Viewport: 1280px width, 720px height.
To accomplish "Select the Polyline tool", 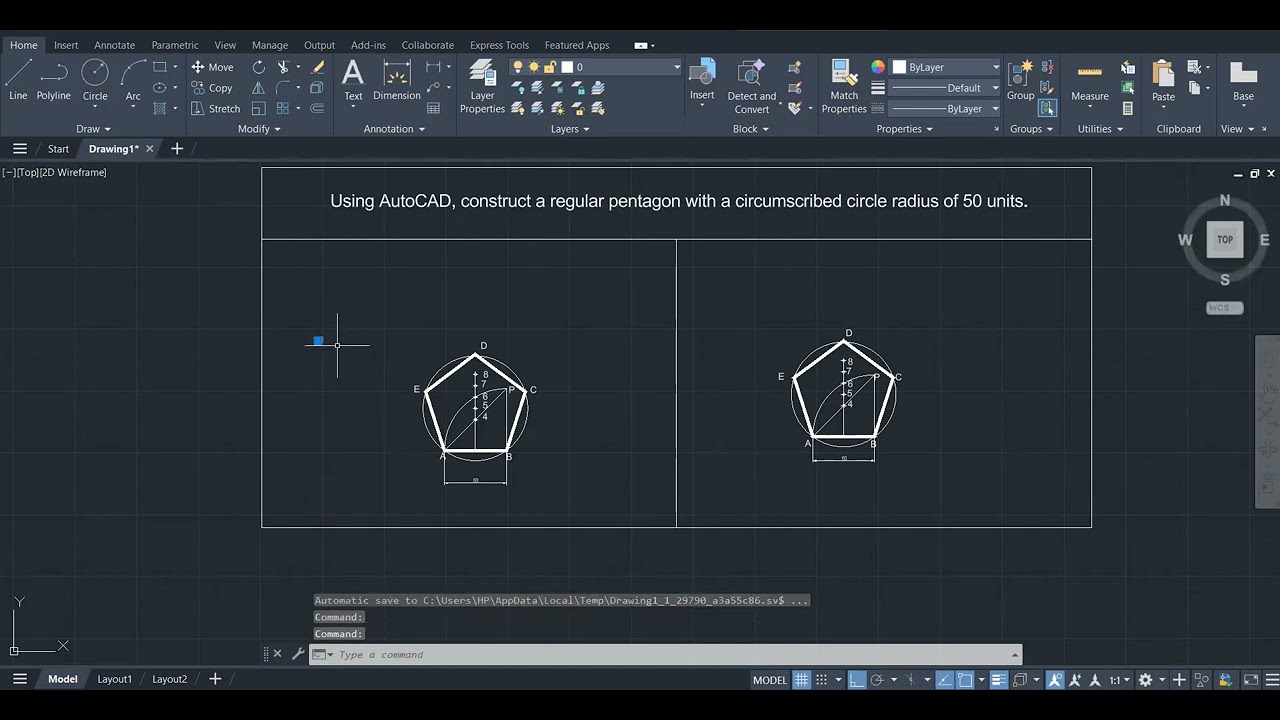I will (x=54, y=80).
